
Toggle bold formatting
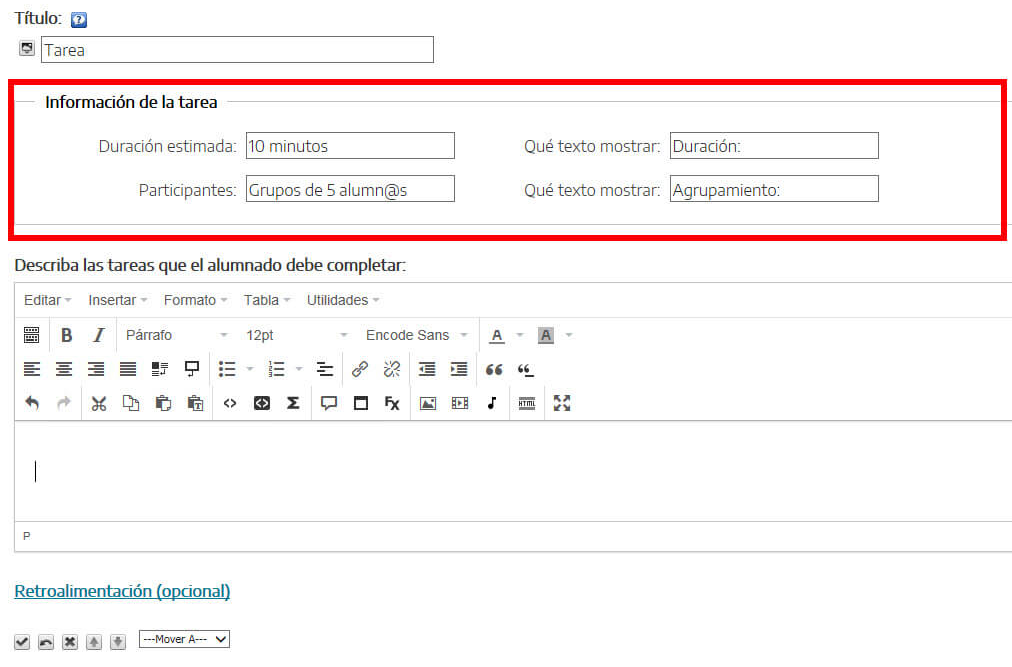click(66, 334)
